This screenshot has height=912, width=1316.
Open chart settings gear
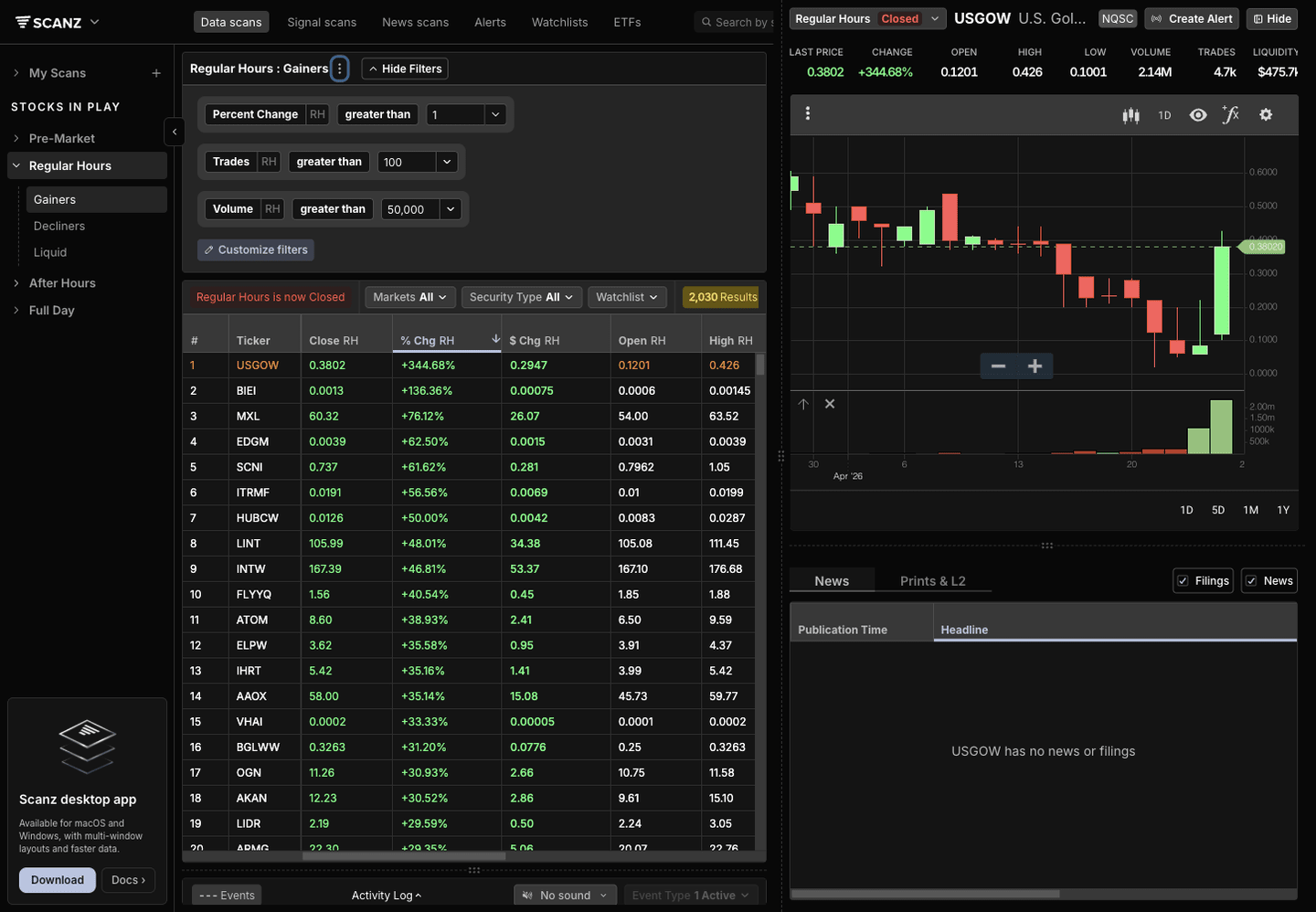tap(1266, 115)
